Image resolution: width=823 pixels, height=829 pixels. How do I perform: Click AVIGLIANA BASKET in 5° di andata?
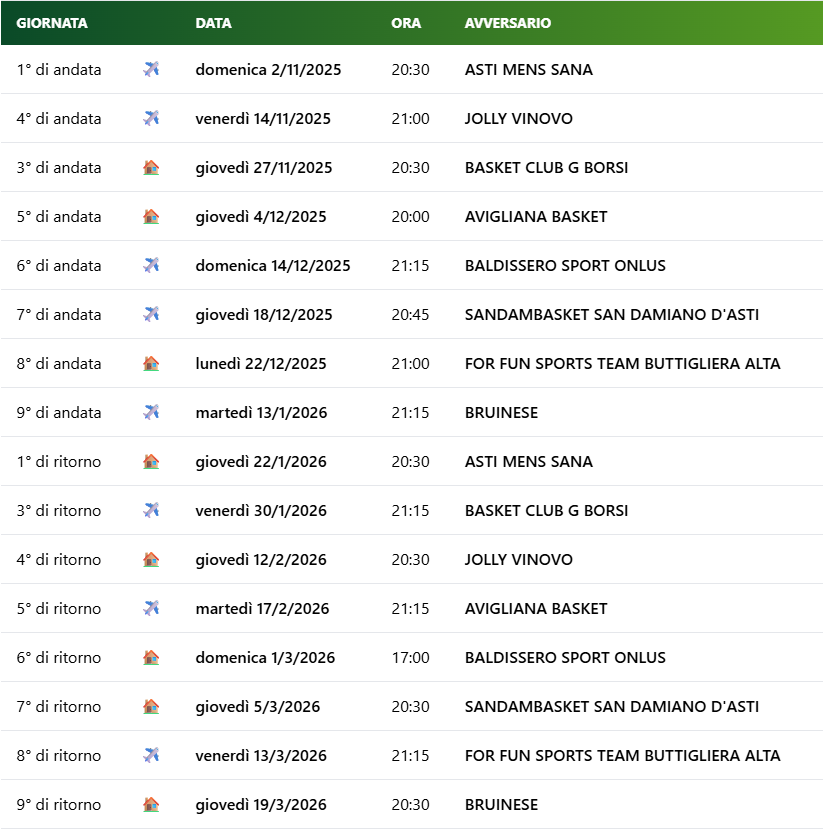pos(535,217)
